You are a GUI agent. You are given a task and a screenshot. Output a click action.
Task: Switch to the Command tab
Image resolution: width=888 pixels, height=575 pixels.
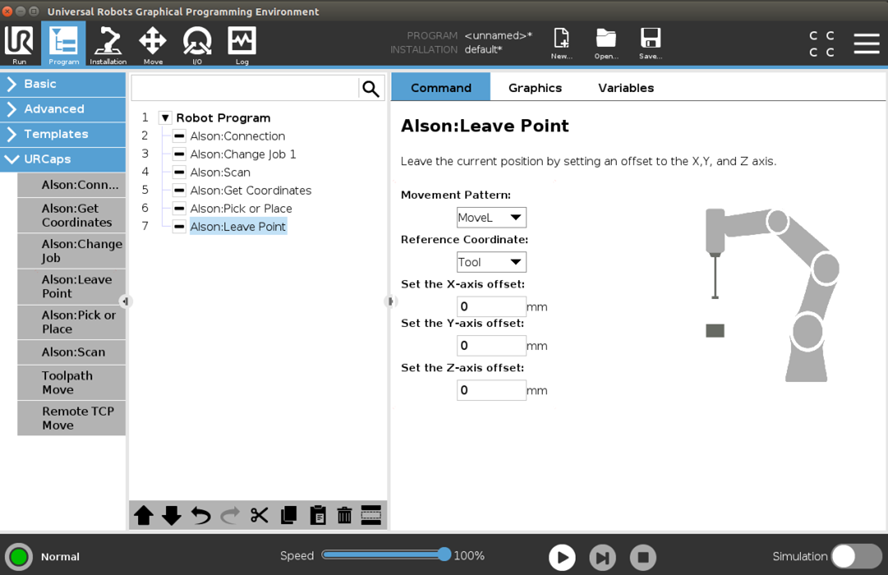point(441,88)
